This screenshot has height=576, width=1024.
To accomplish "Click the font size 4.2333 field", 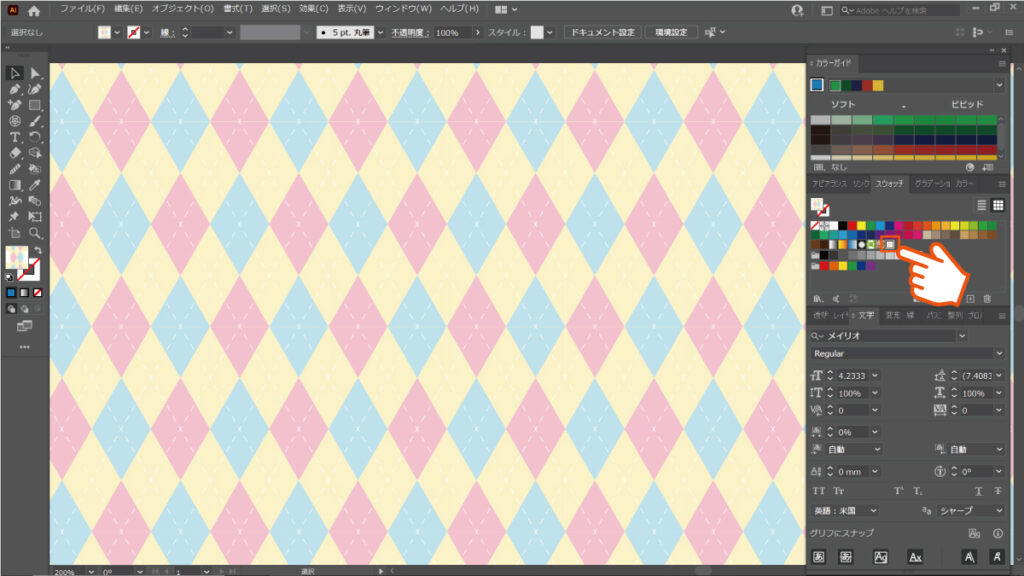I will [x=852, y=376].
